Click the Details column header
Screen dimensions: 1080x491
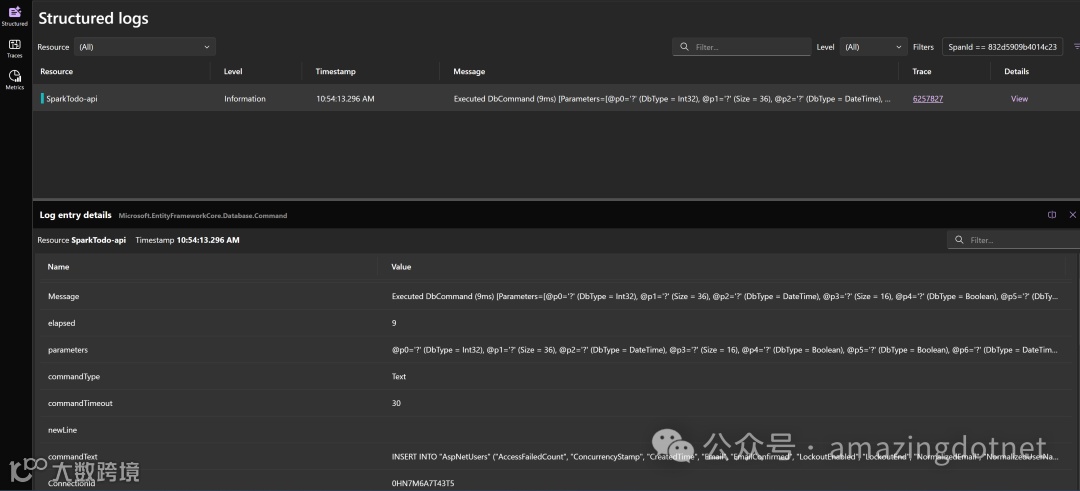click(x=1016, y=72)
